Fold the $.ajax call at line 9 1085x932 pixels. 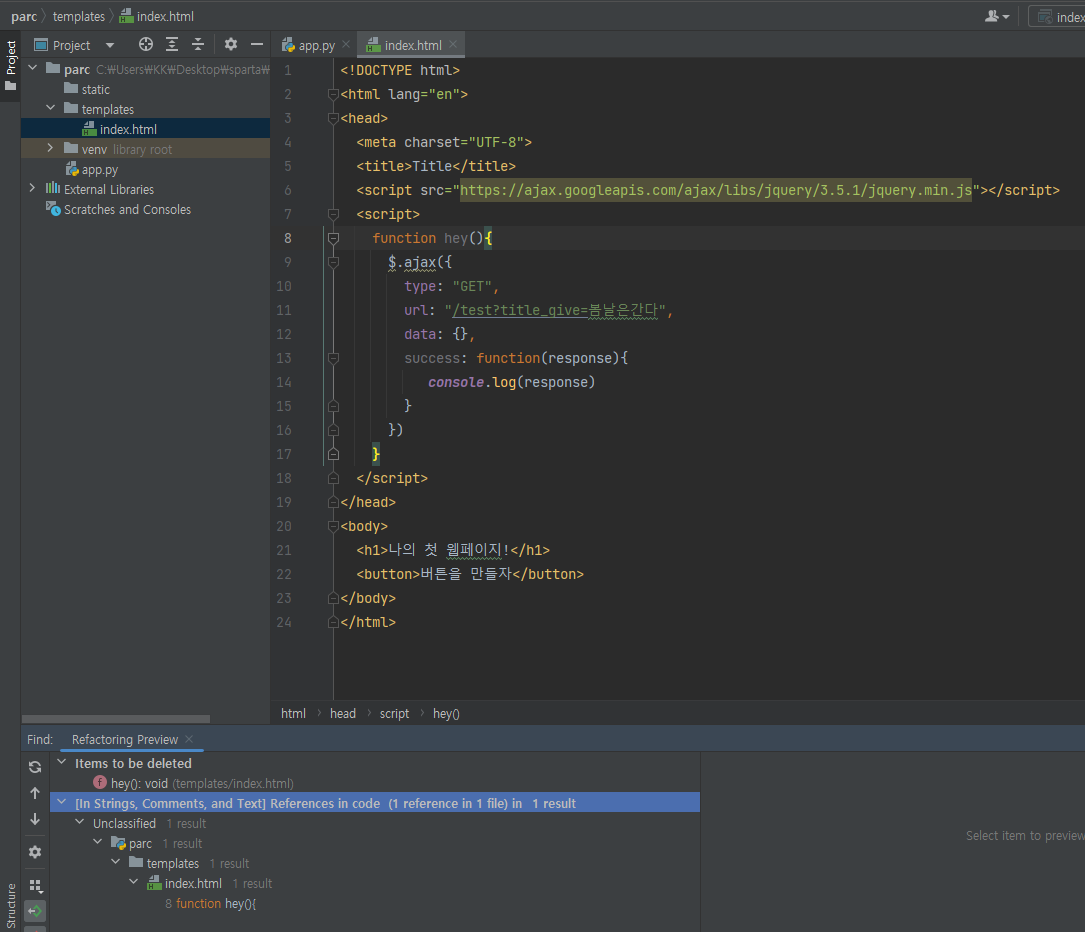pyautogui.click(x=333, y=262)
